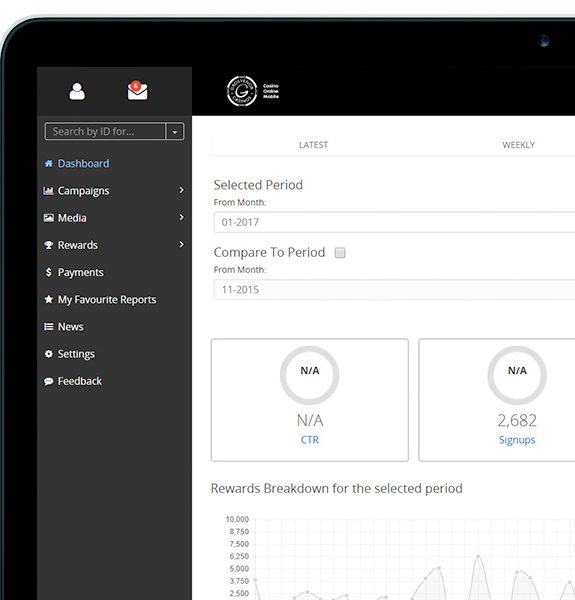
Task: Click the My Favourite Reports star icon
Action: tap(49, 299)
